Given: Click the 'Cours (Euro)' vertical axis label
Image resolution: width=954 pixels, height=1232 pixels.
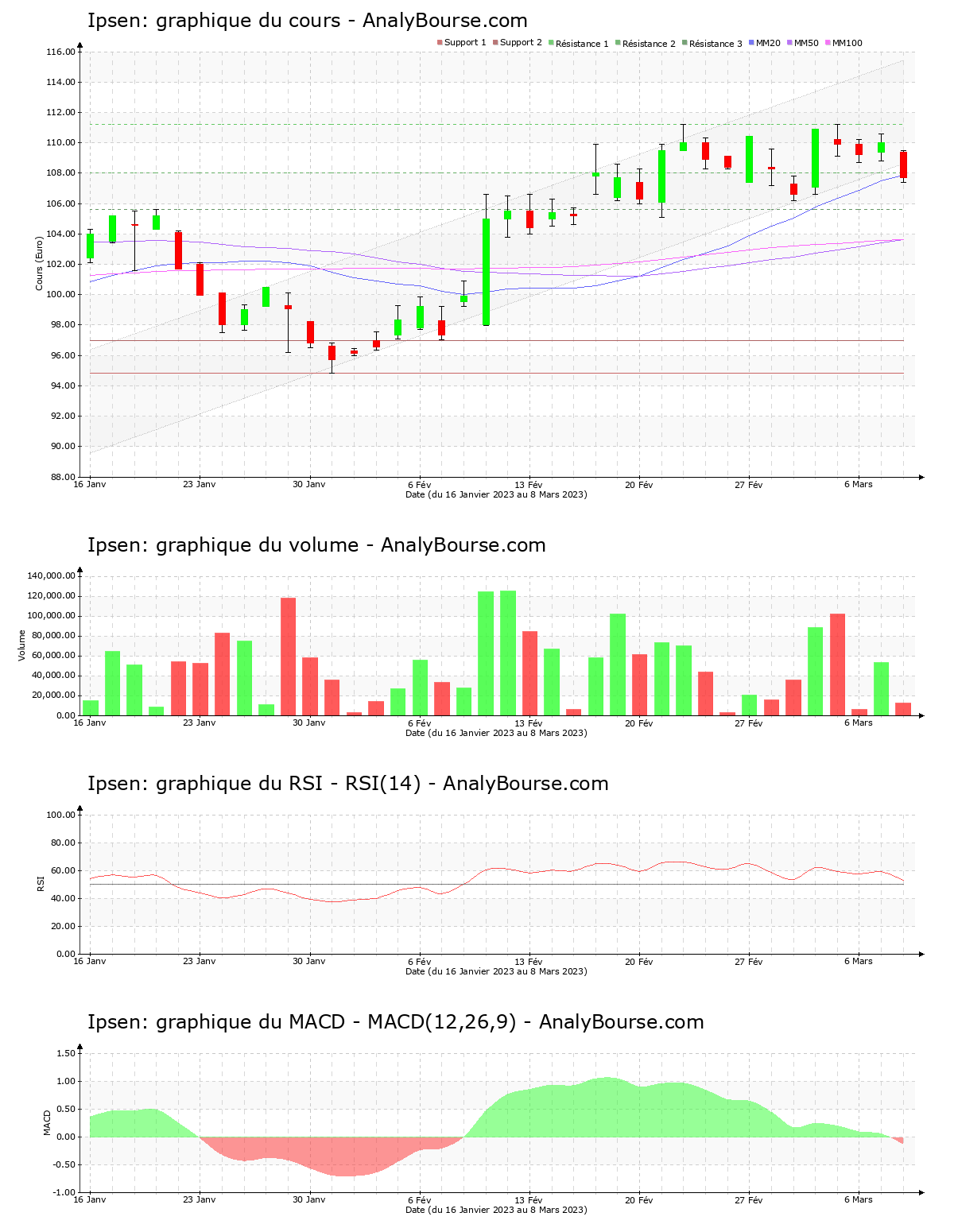Looking at the screenshot, I should 40,263.
